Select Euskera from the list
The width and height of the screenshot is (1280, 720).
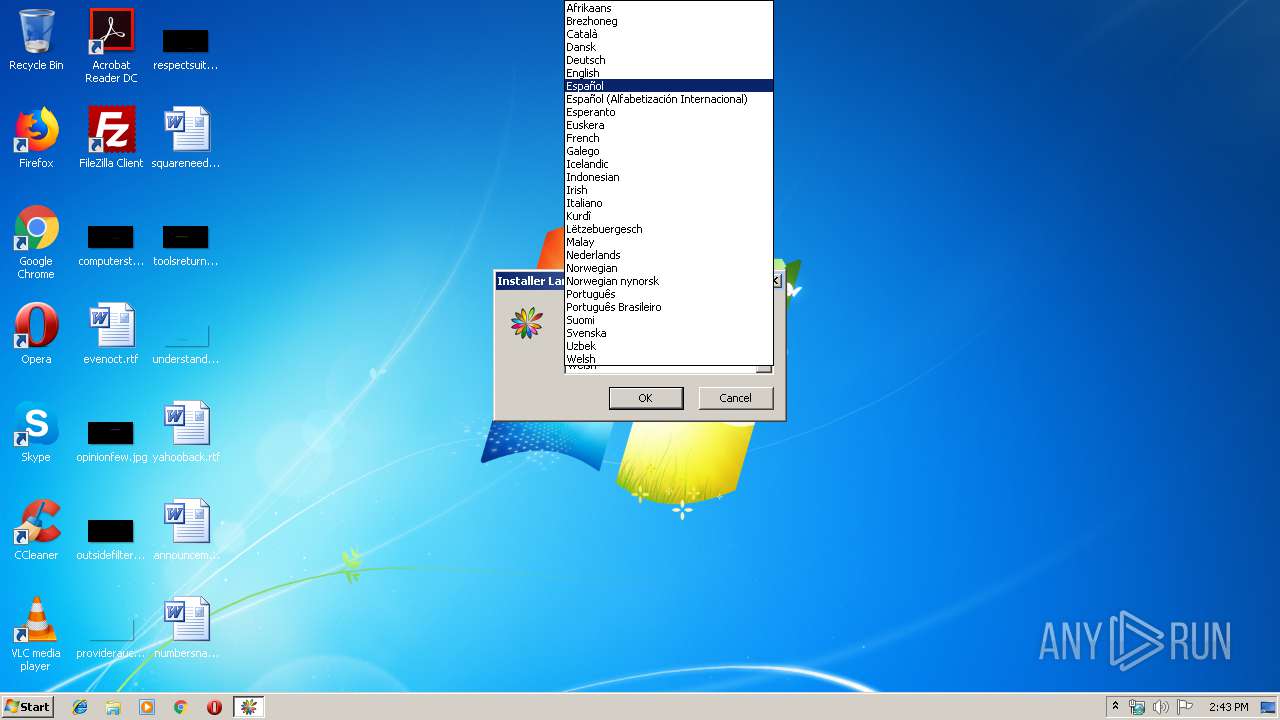point(669,125)
